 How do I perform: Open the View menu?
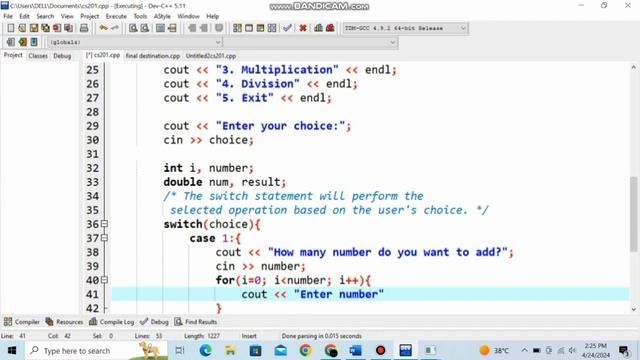coord(67,16)
